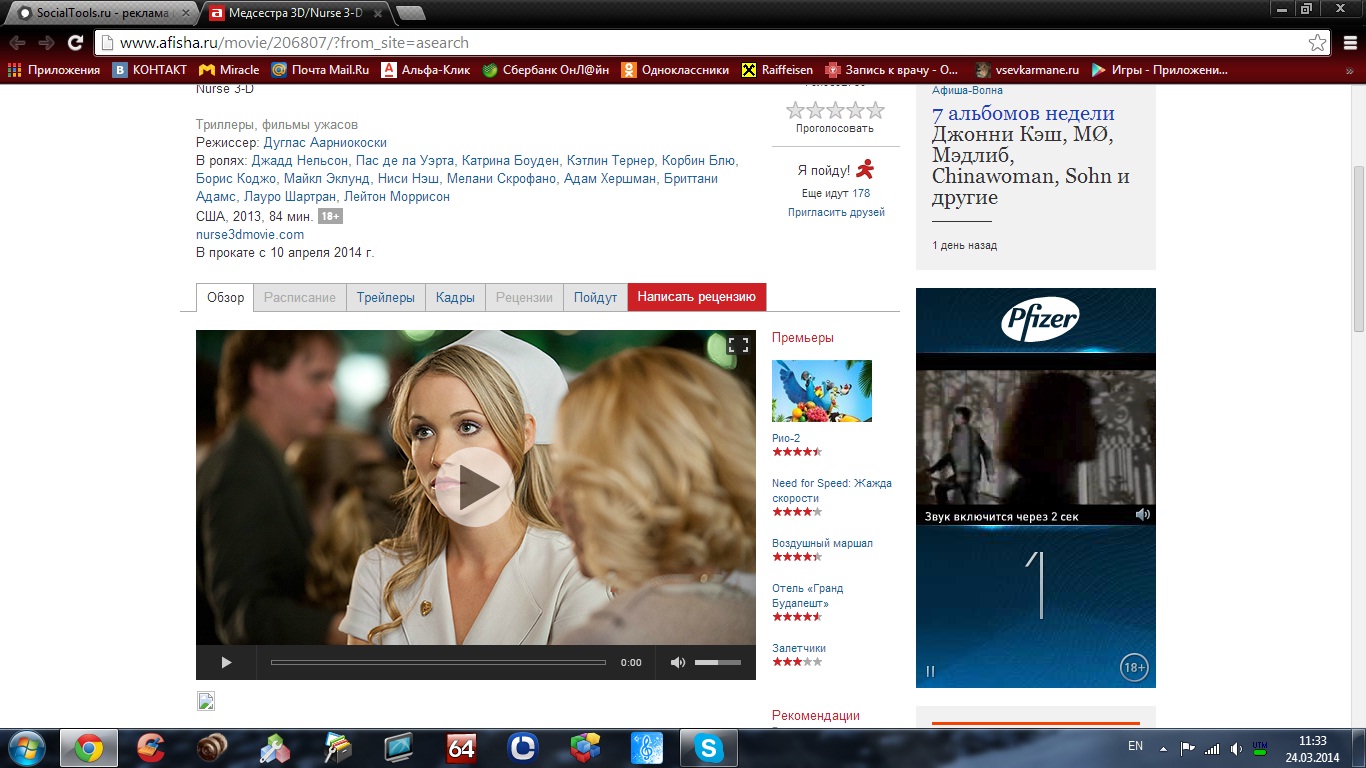Image resolution: width=1366 pixels, height=768 pixels.
Task: Open Chrome from the taskbar
Action: point(88,748)
